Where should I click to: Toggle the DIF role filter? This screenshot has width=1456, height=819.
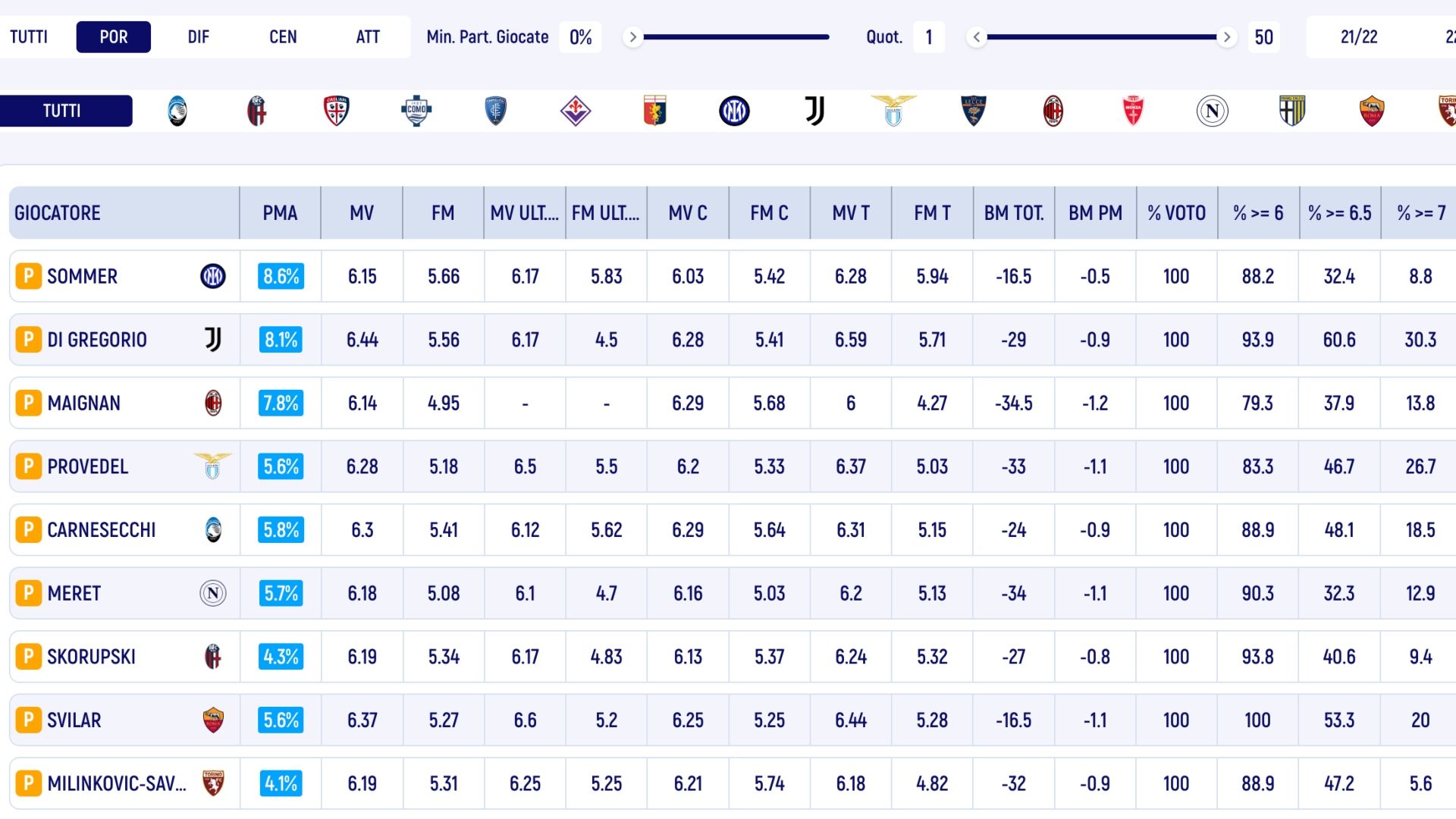coord(198,37)
